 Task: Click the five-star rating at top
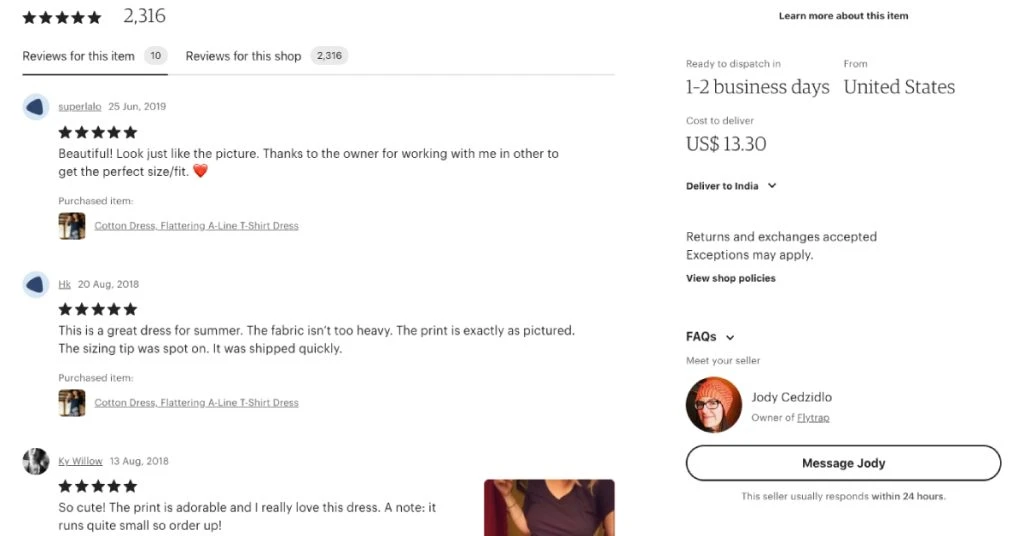62,17
